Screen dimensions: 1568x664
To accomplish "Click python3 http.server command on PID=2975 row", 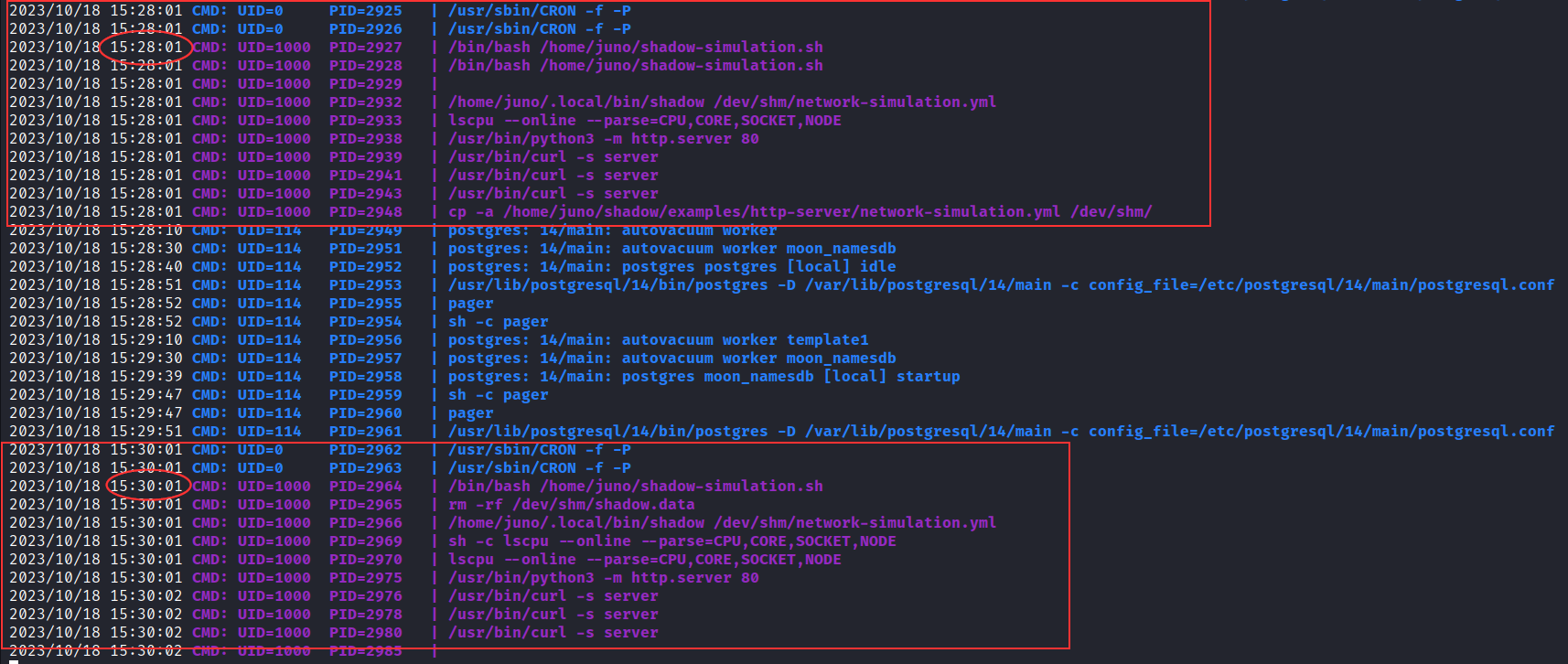I will click(603, 578).
